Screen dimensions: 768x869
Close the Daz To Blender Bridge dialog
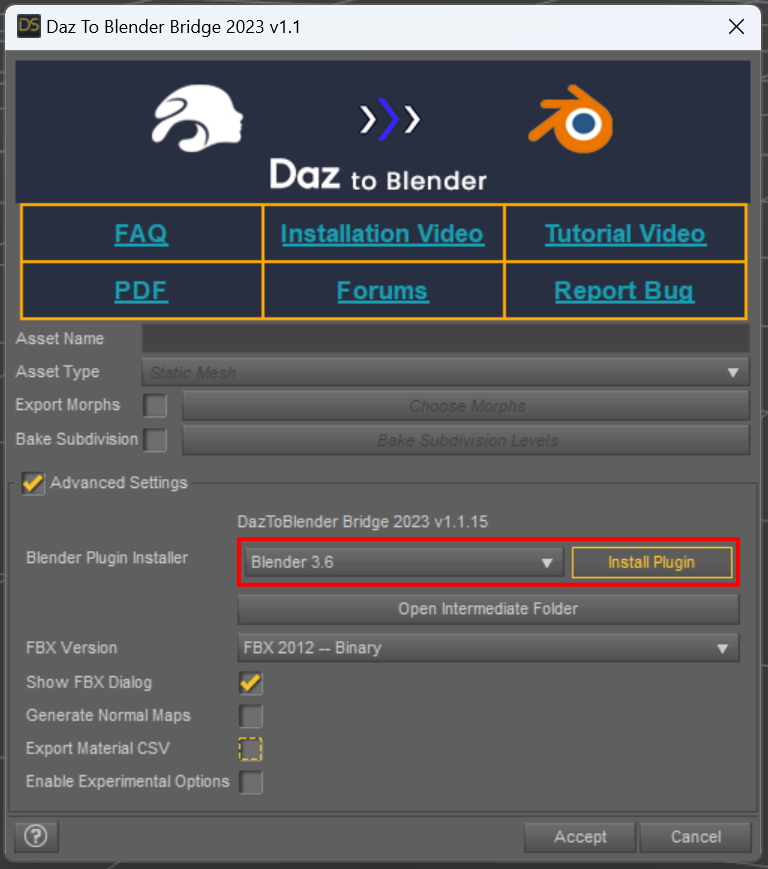pyautogui.click(x=736, y=27)
